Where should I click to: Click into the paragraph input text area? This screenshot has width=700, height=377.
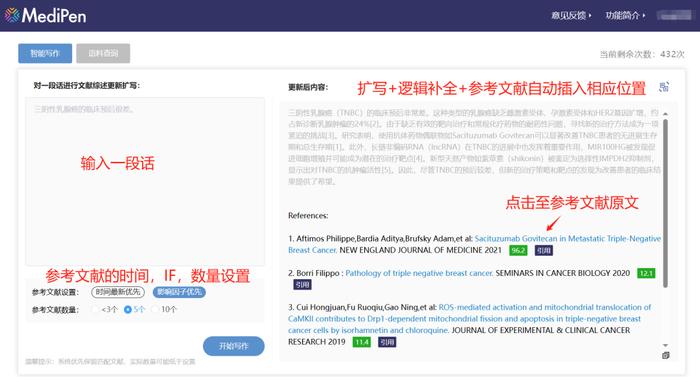[x=145, y=181]
